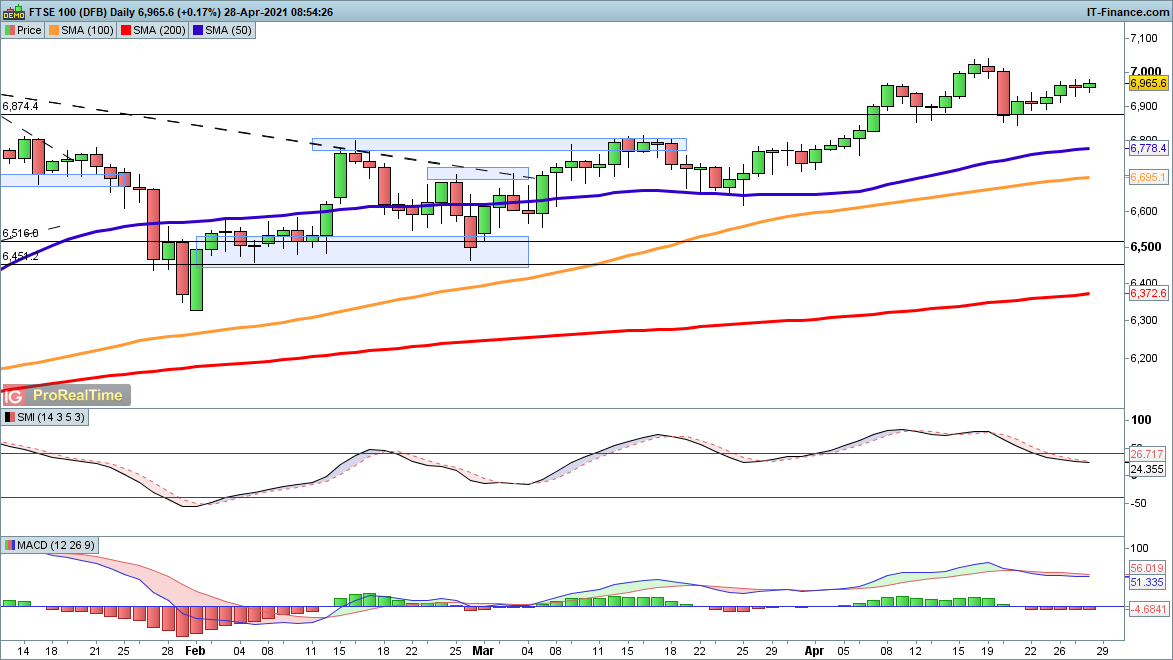Click the SMI indicator's black-red icon
The image size is (1173, 660).
(9, 417)
